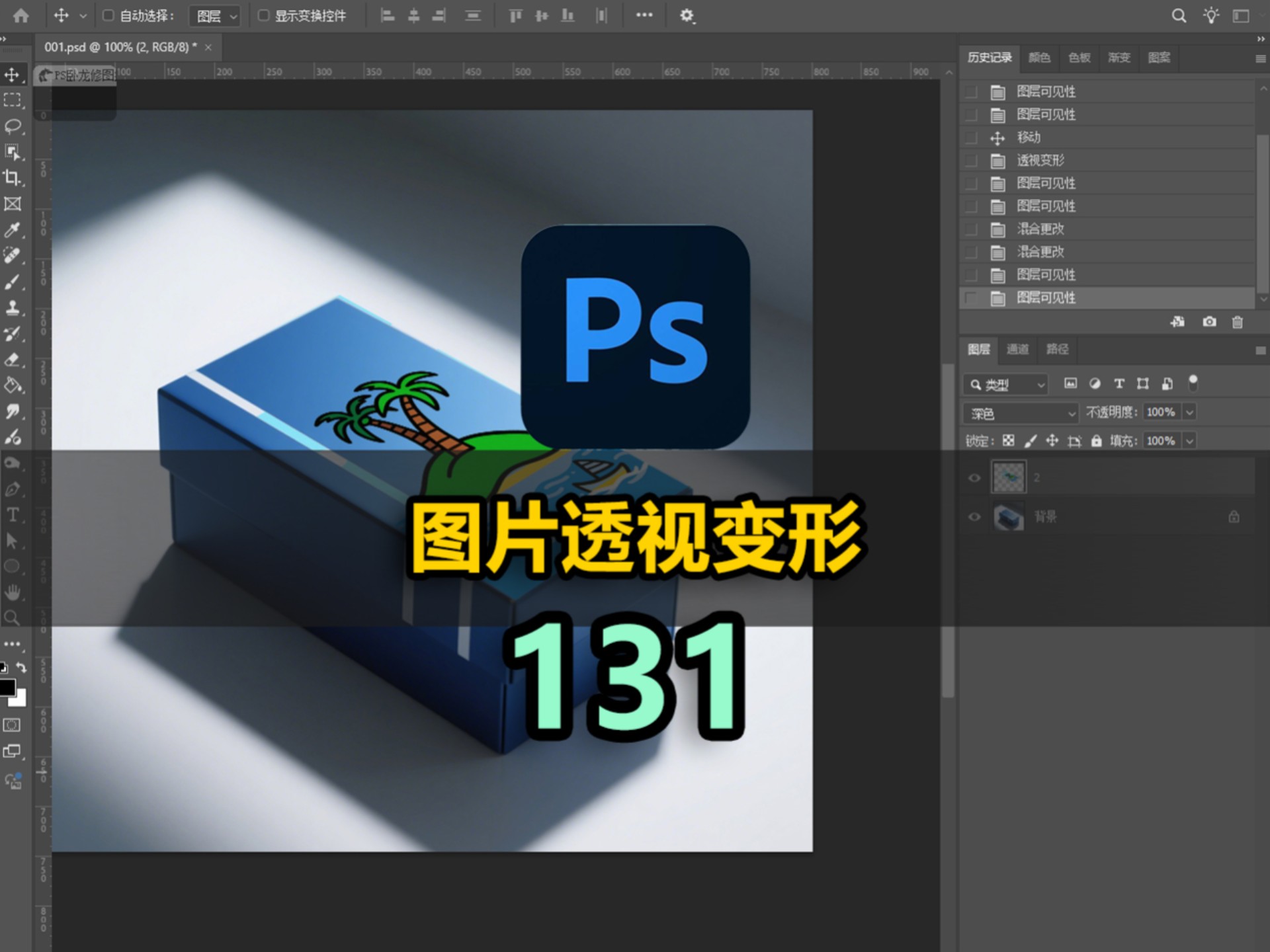This screenshot has height=952, width=1270.
Task: Select the Eraser tool
Action: coord(13,360)
